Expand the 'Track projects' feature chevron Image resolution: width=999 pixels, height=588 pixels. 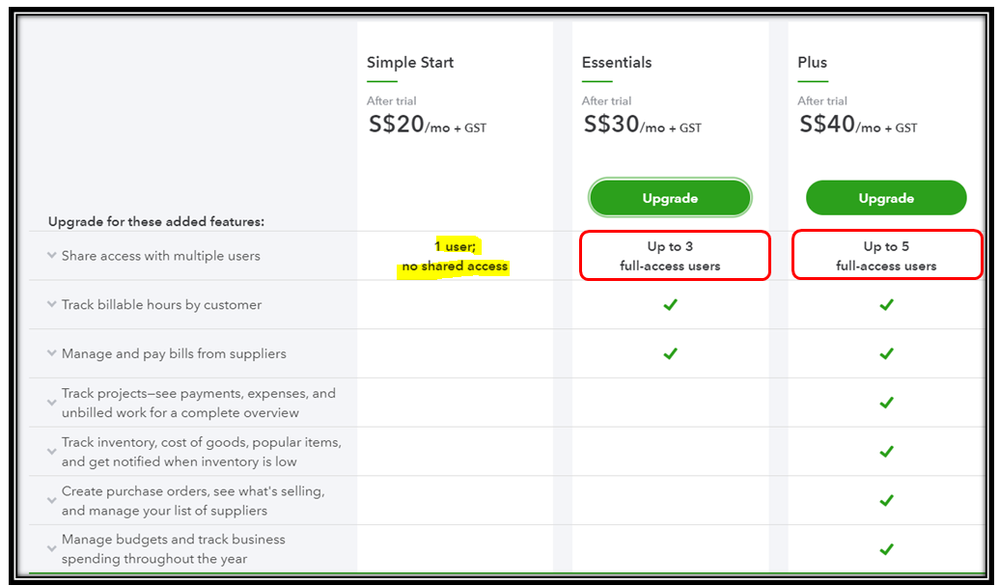click(x=52, y=403)
